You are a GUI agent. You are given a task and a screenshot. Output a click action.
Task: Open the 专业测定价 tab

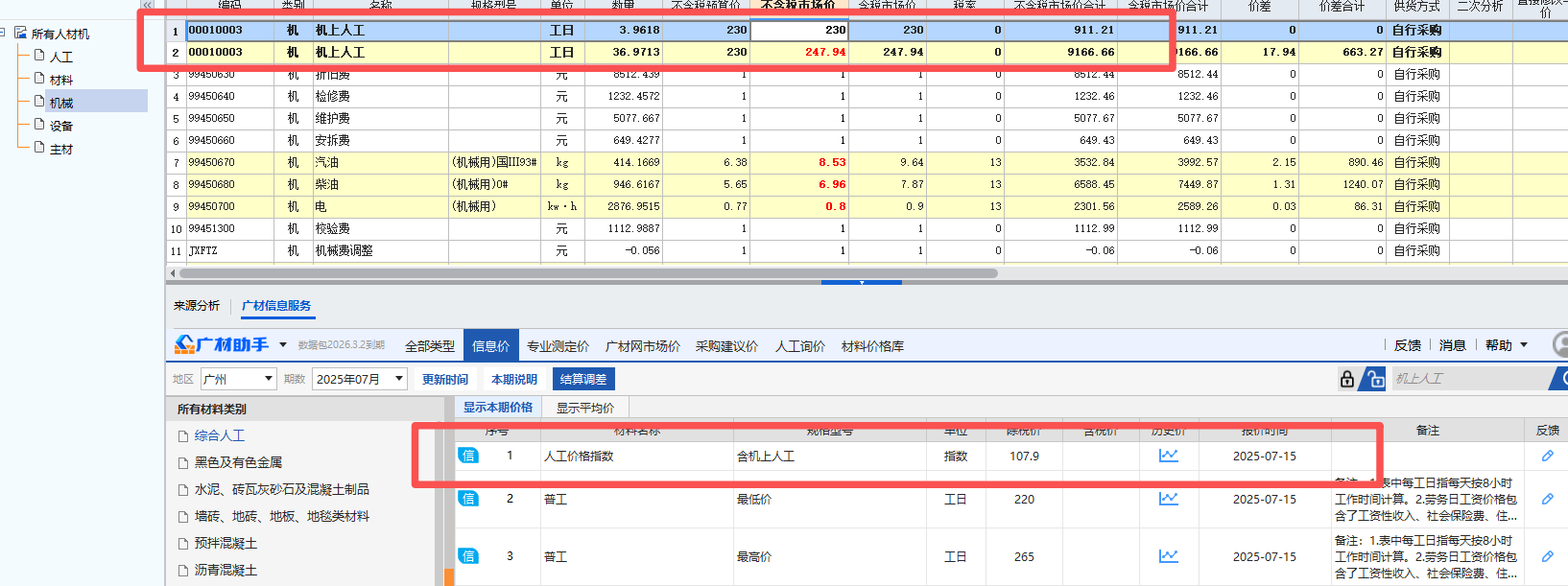click(558, 346)
